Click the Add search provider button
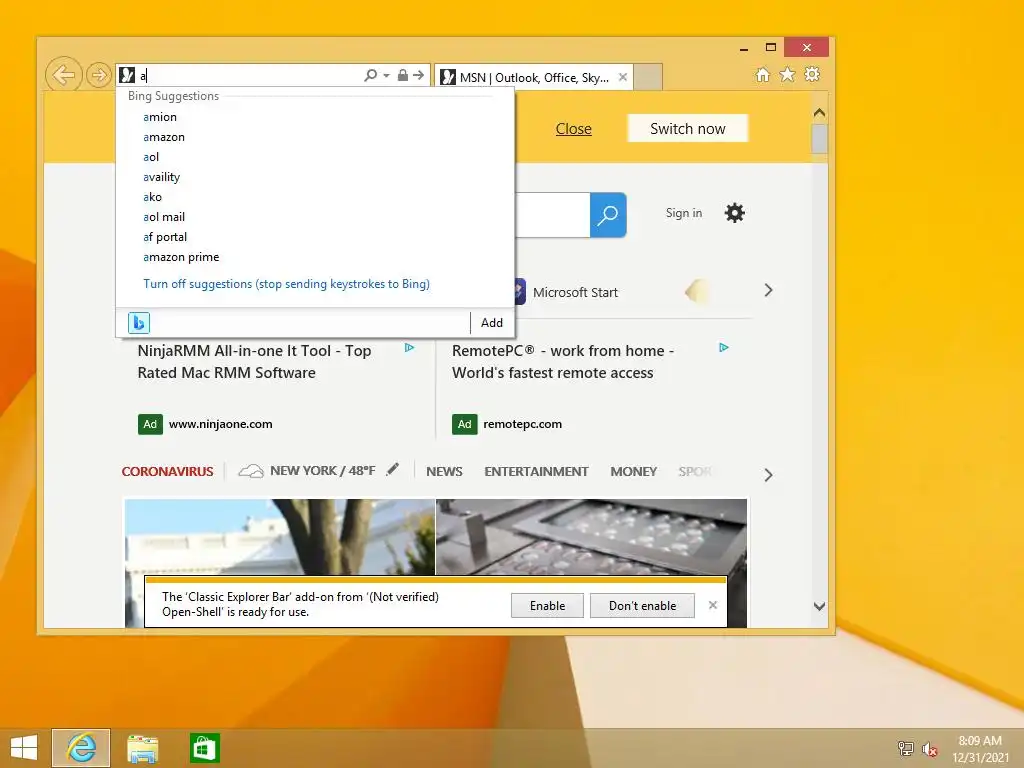This screenshot has width=1024, height=768. (492, 323)
